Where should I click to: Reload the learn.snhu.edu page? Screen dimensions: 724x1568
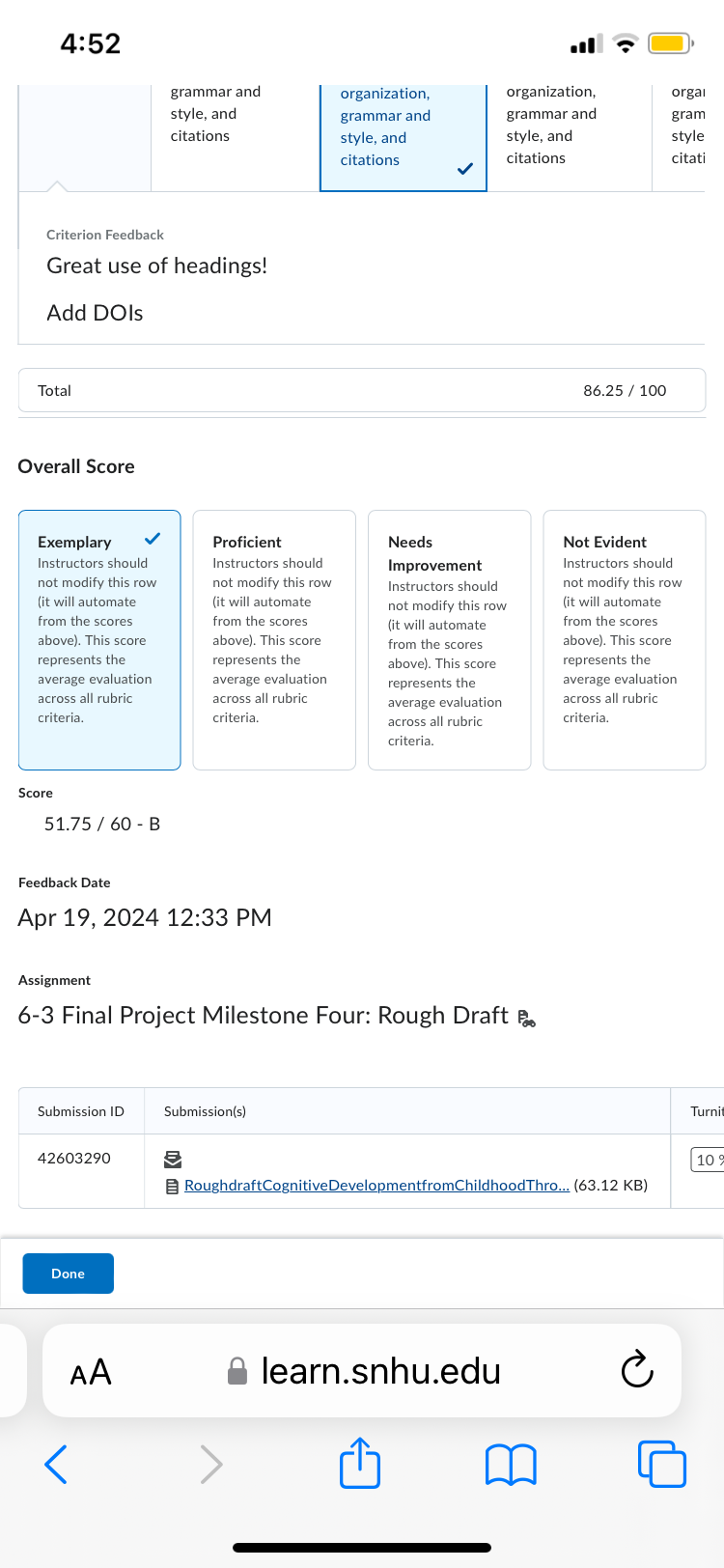(x=637, y=1369)
